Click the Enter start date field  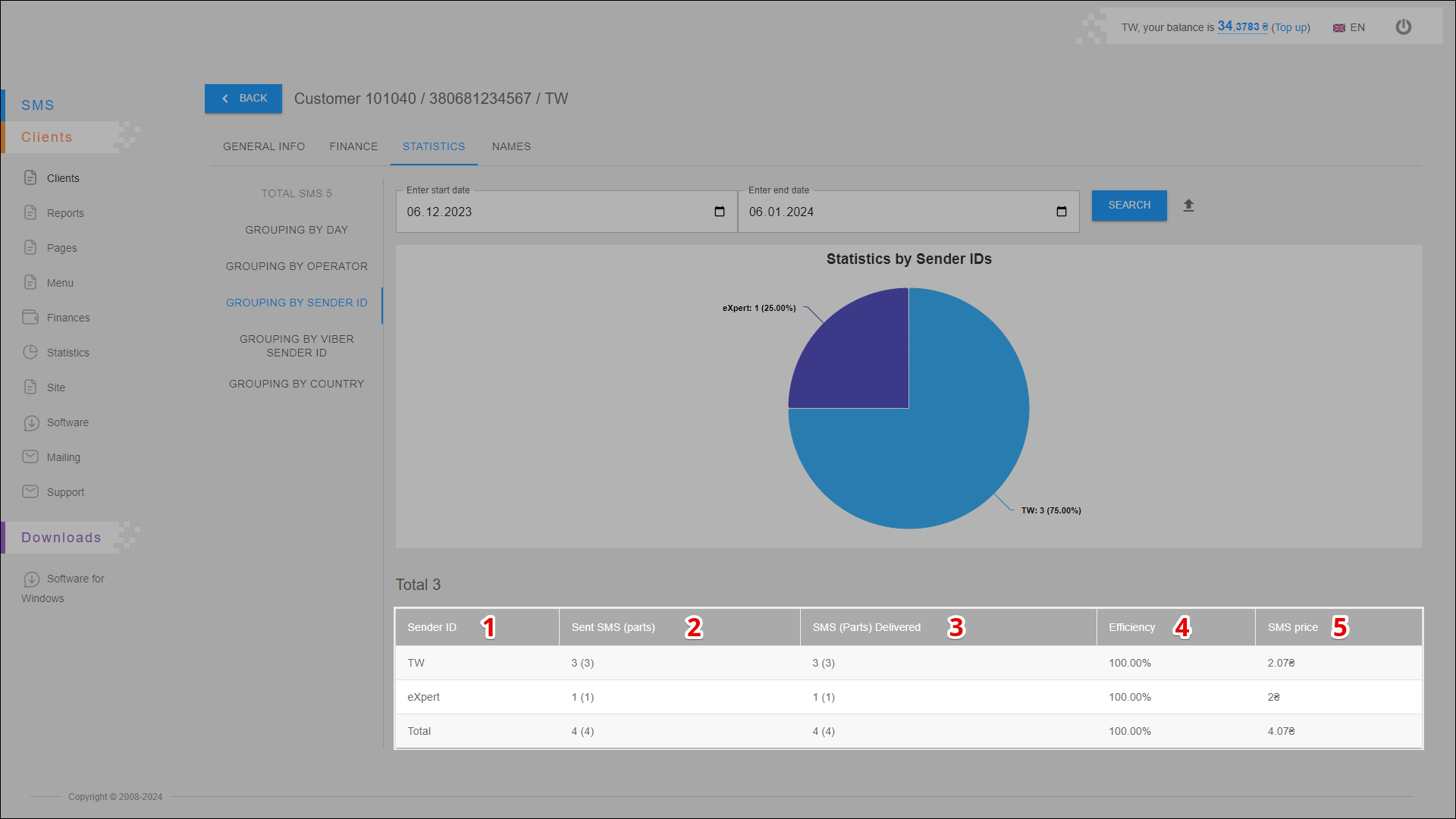(x=554, y=212)
